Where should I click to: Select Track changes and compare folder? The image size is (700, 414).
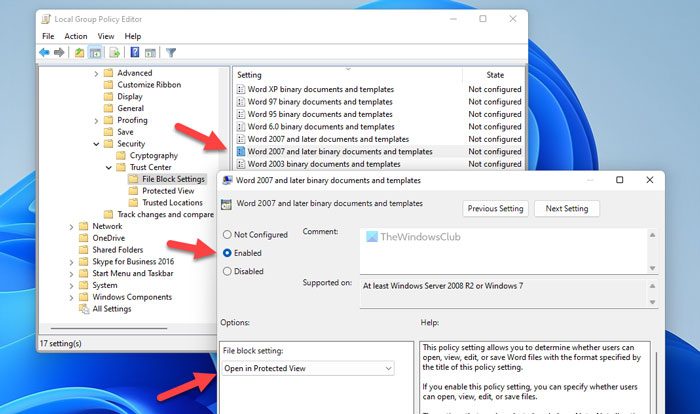[x=165, y=214]
